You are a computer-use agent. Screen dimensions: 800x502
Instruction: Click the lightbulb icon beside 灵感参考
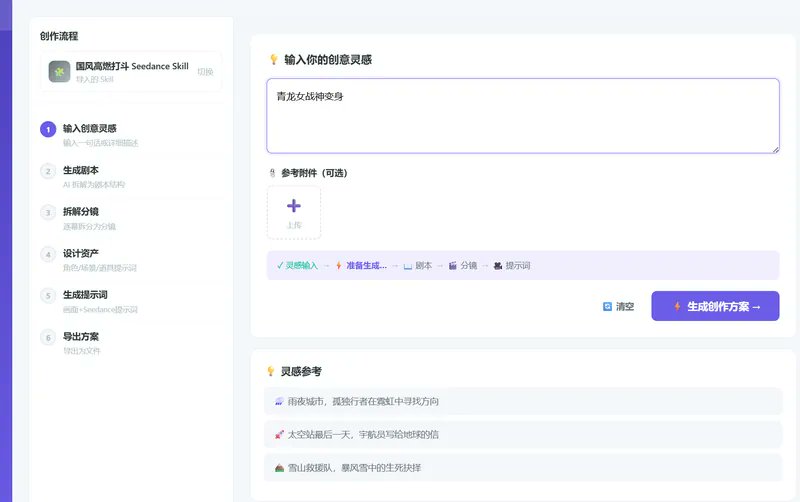pos(271,371)
